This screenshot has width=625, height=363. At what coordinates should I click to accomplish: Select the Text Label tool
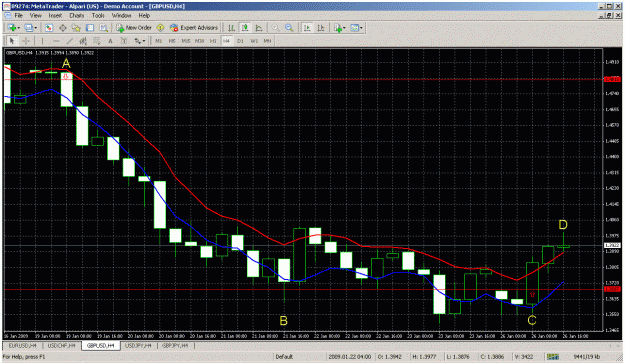tap(124, 41)
